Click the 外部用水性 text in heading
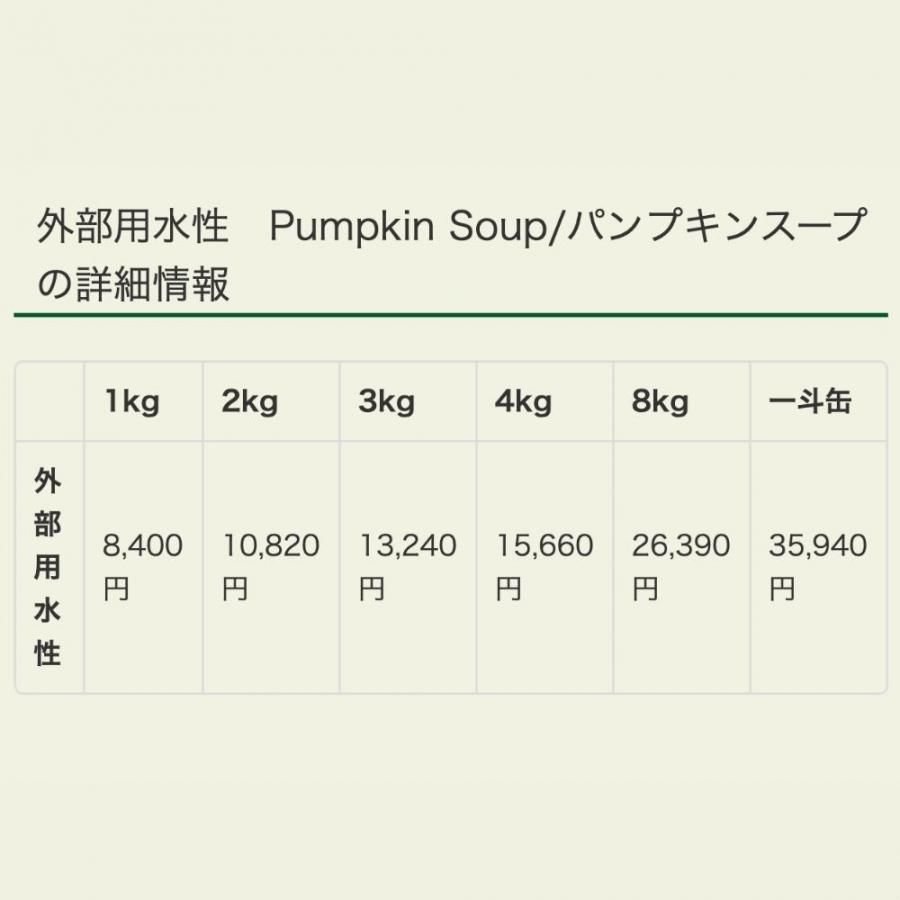Viewport: 900px width, 900px height. click(133, 226)
